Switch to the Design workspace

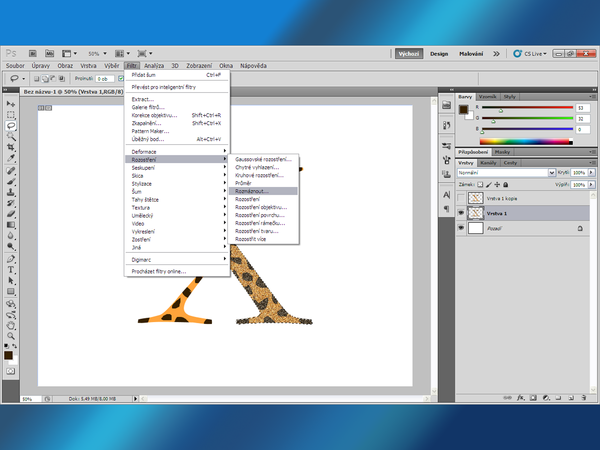tap(439, 53)
